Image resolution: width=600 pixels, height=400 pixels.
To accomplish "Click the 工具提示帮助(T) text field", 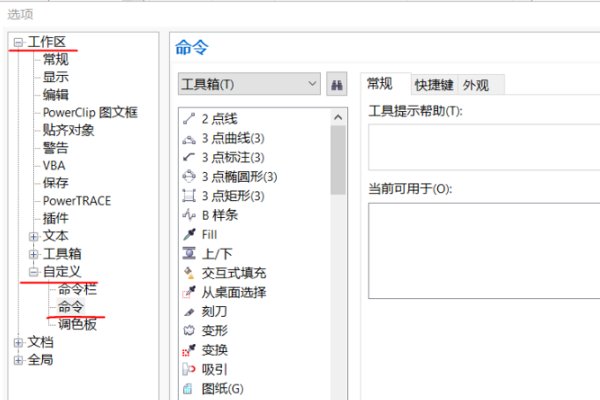I will pyautogui.click(x=484, y=147).
